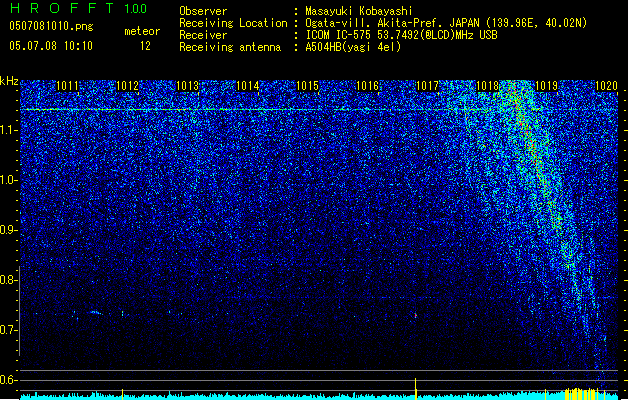
Task: Click the tall yellow power spike near 1017
Action: pyautogui.click(x=416, y=388)
